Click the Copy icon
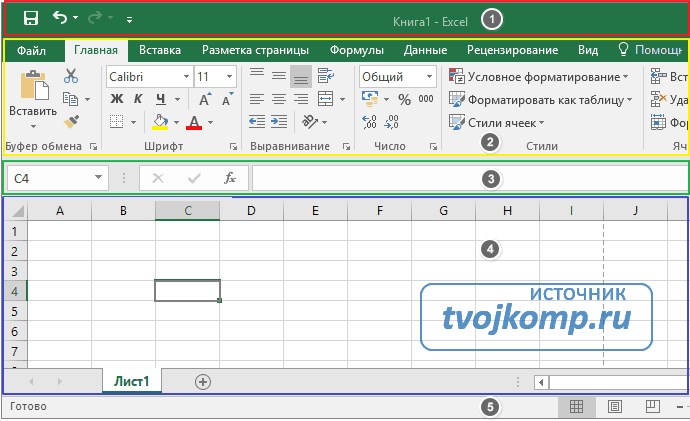This screenshot has width=690, height=421. pos(70,99)
